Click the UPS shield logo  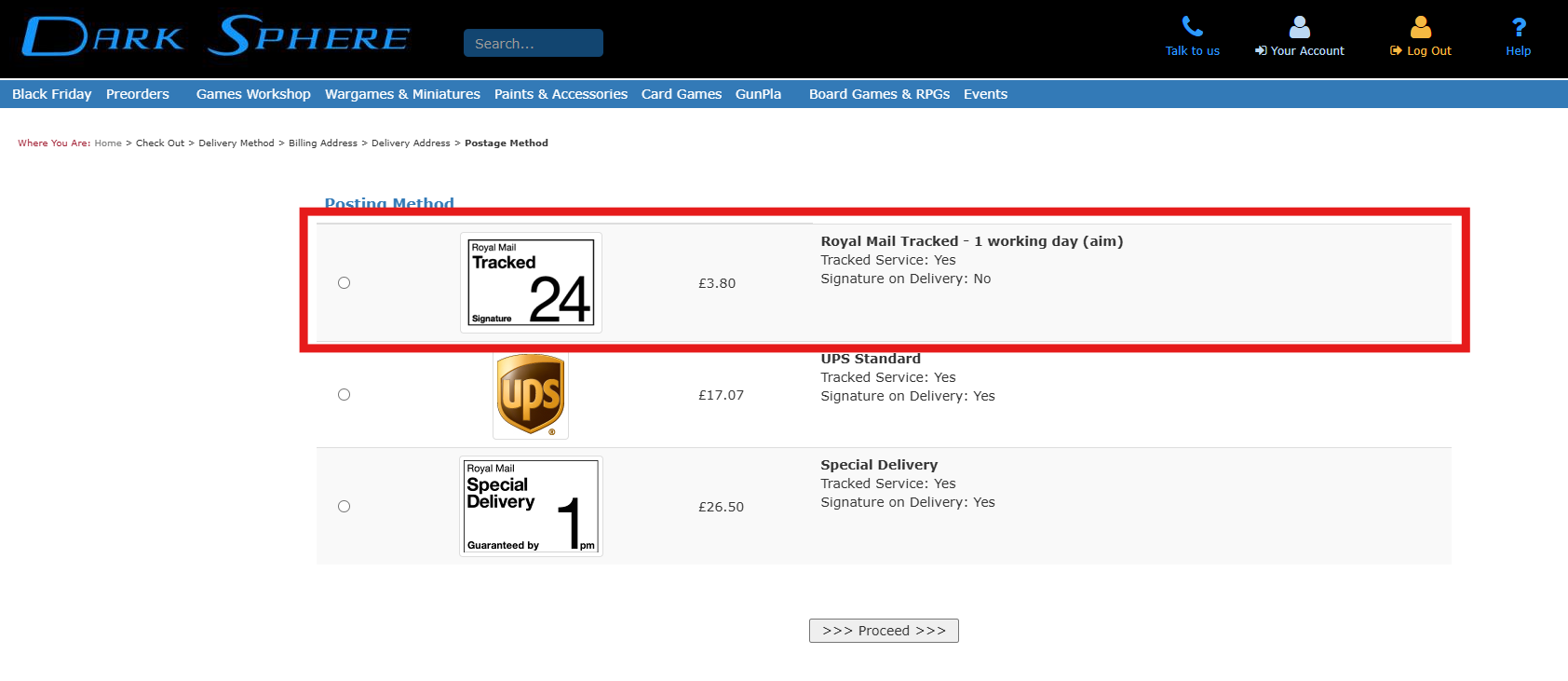coord(531,394)
